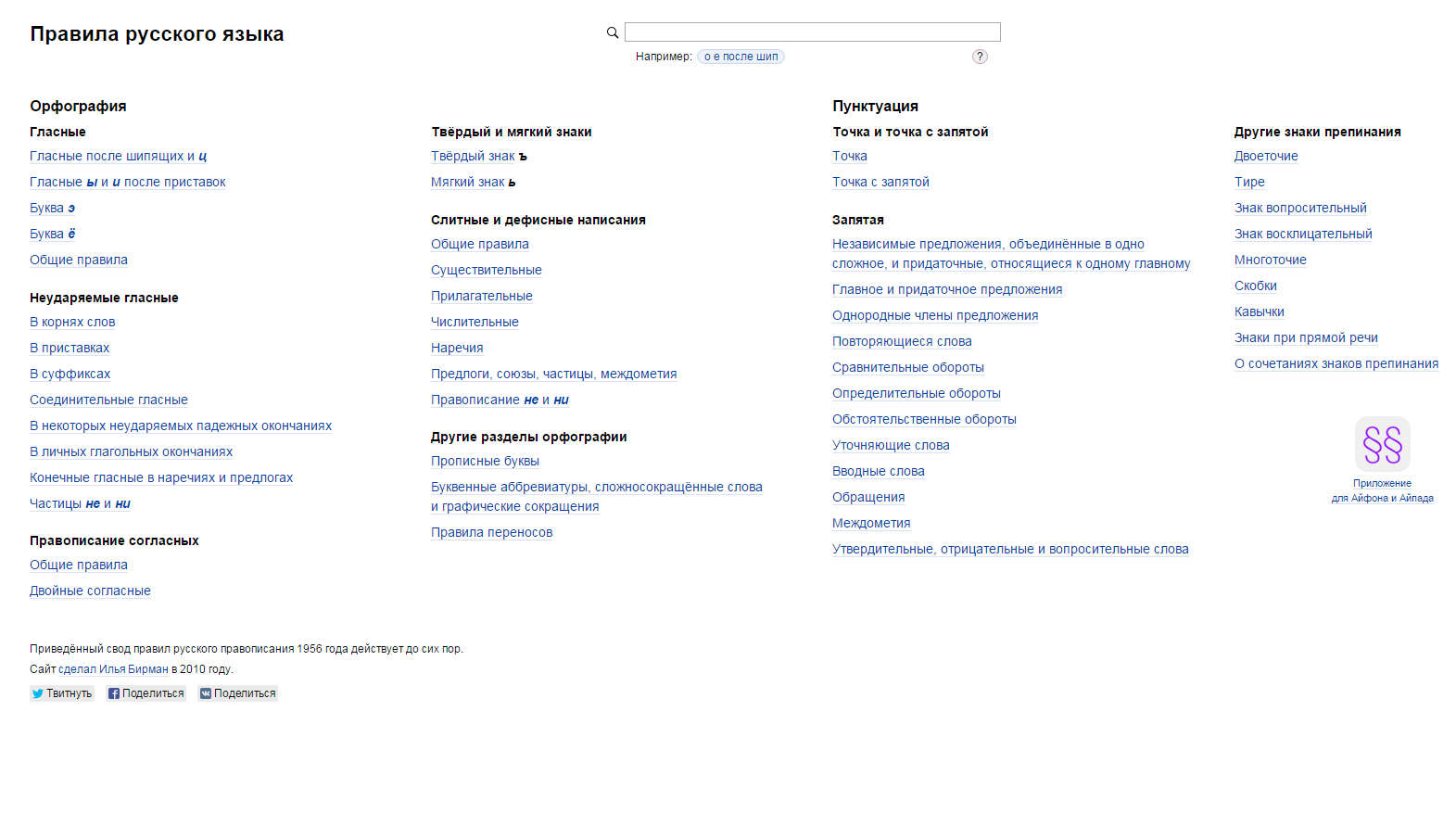
Task: Open «Правописание не и ни» link
Action: (500, 400)
